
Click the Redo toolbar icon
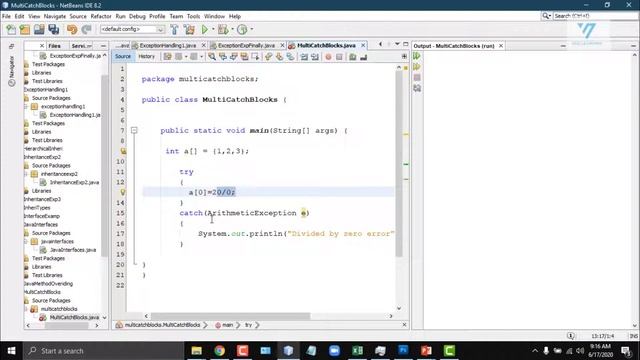tap(86, 29)
